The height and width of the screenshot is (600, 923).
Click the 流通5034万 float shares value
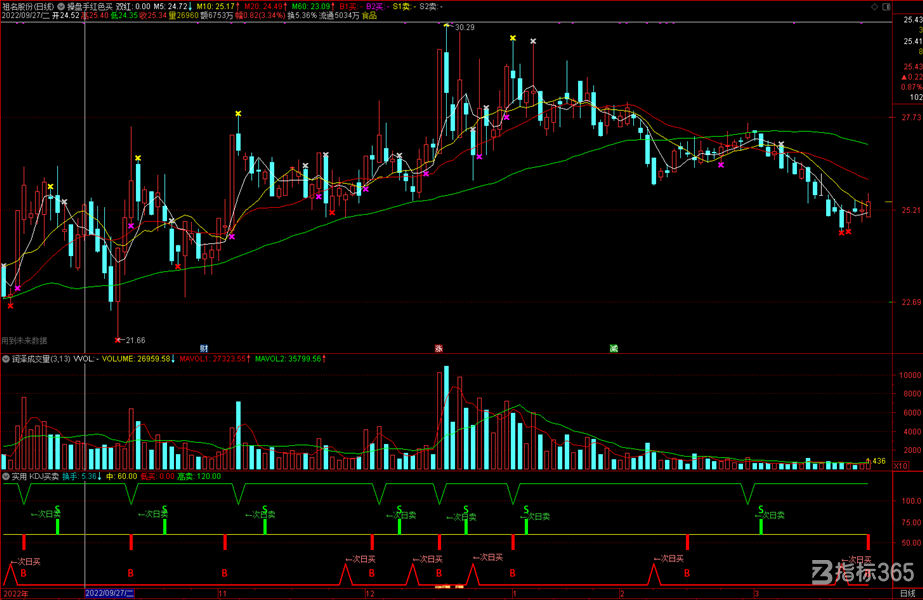pos(339,16)
